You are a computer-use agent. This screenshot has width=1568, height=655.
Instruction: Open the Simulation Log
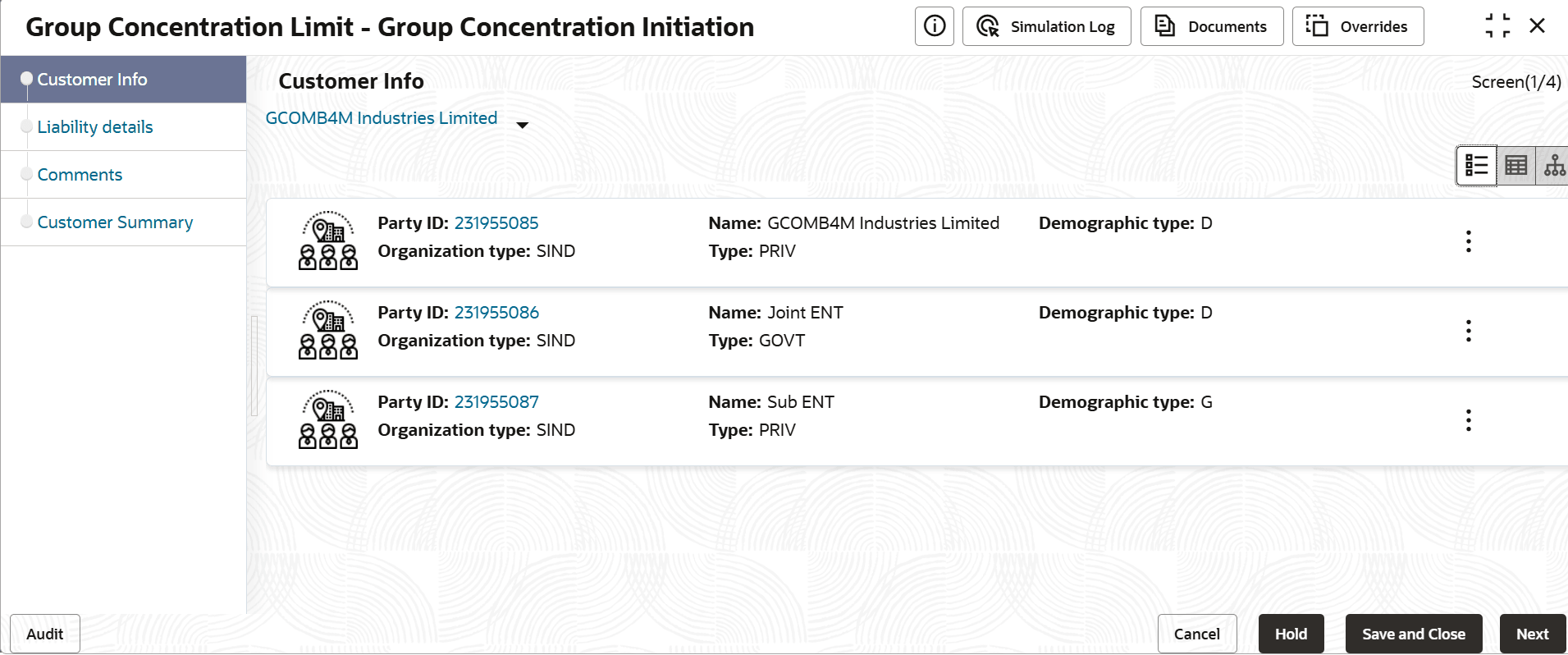1046,26
